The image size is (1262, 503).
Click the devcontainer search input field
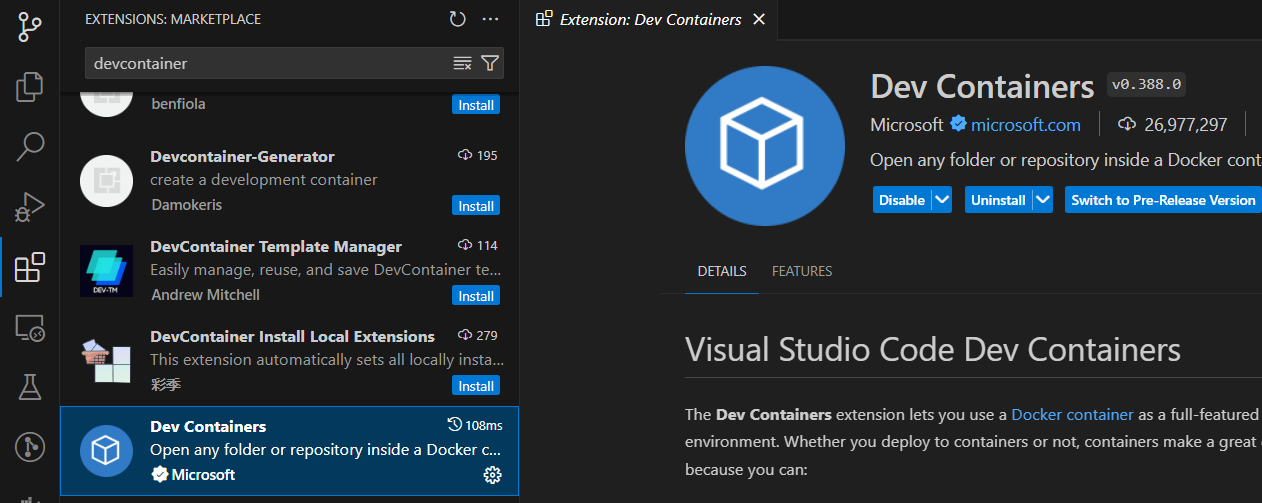[x=268, y=63]
